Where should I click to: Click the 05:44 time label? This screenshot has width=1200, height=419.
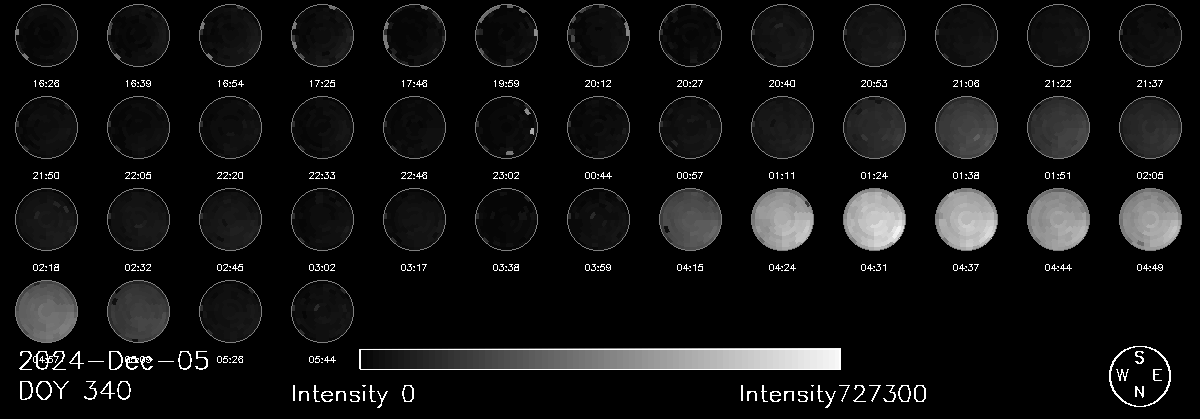pos(322,358)
